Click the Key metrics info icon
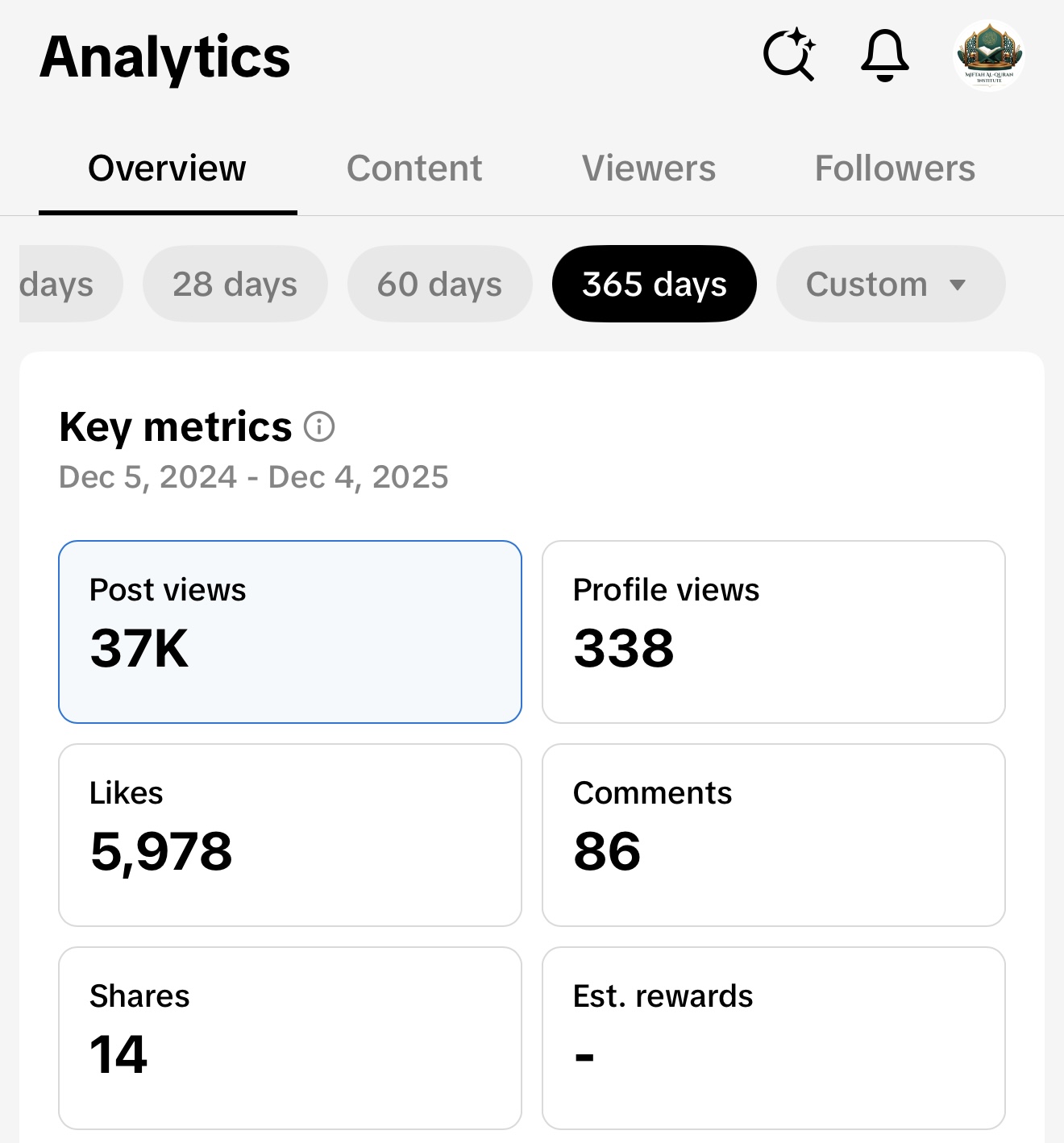 [319, 426]
